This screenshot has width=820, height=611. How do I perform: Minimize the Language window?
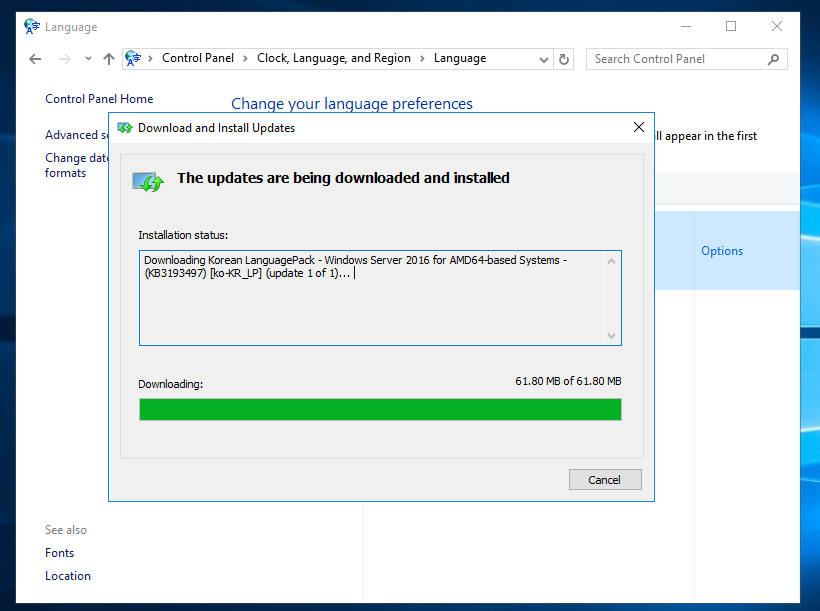[x=686, y=26]
